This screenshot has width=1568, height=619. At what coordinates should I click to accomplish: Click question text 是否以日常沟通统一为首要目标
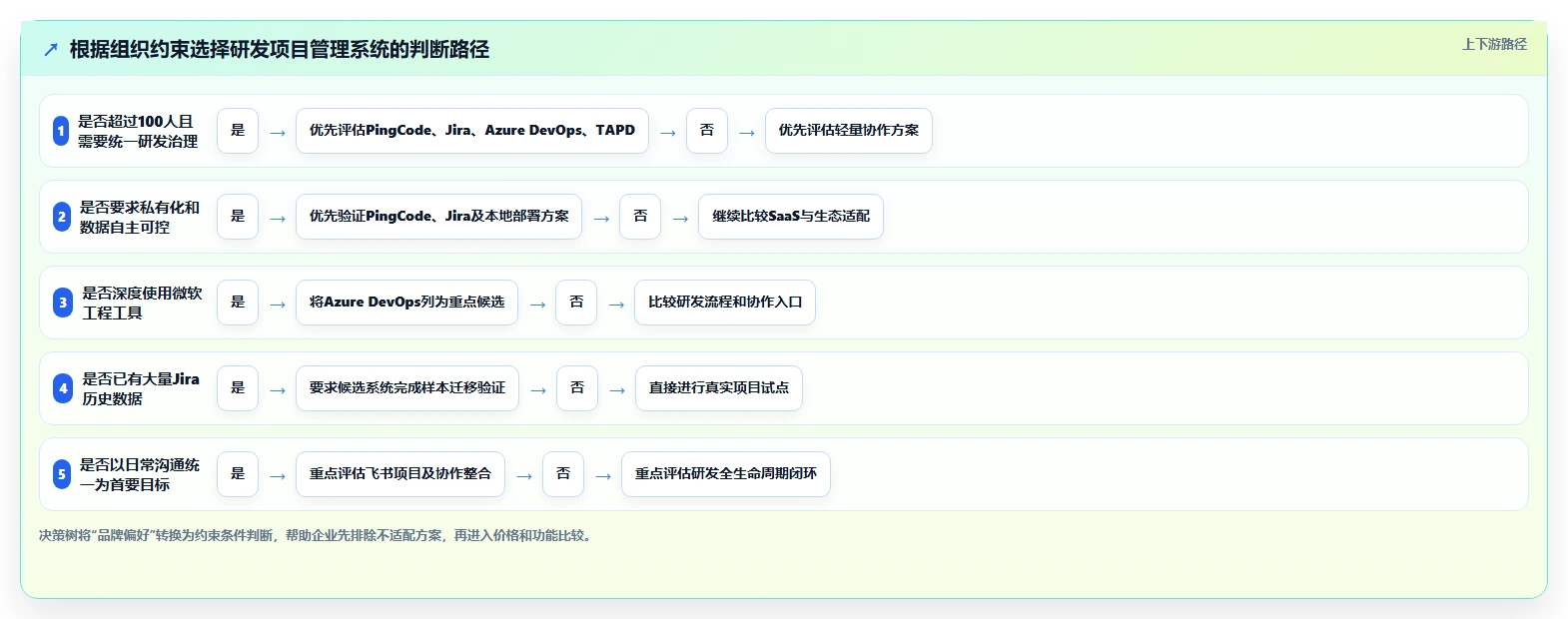(140, 474)
